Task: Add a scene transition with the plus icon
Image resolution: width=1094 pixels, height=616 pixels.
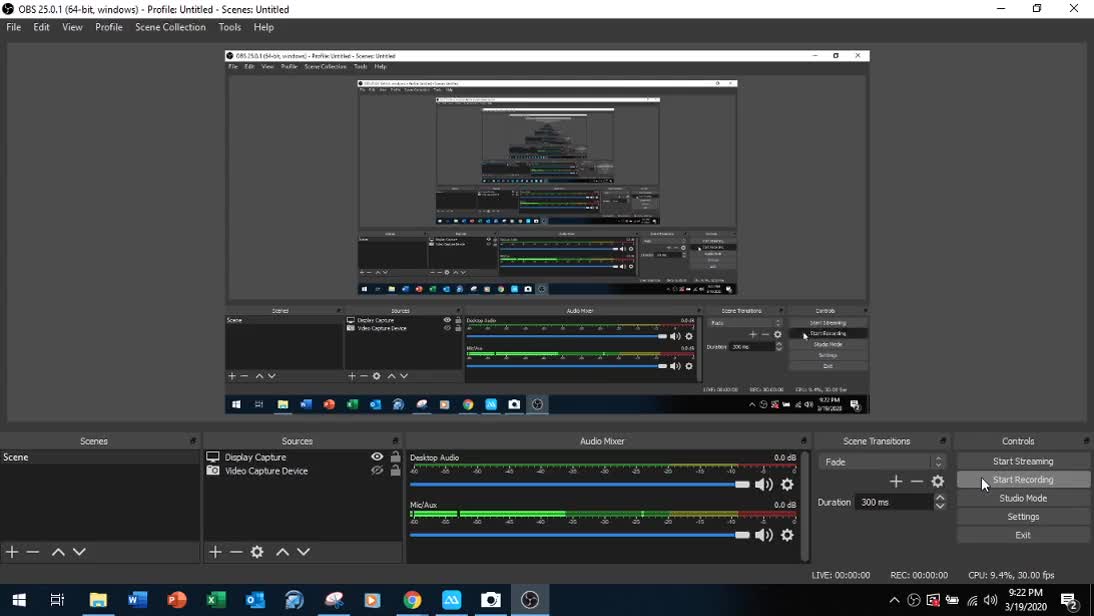Action: coord(896,481)
